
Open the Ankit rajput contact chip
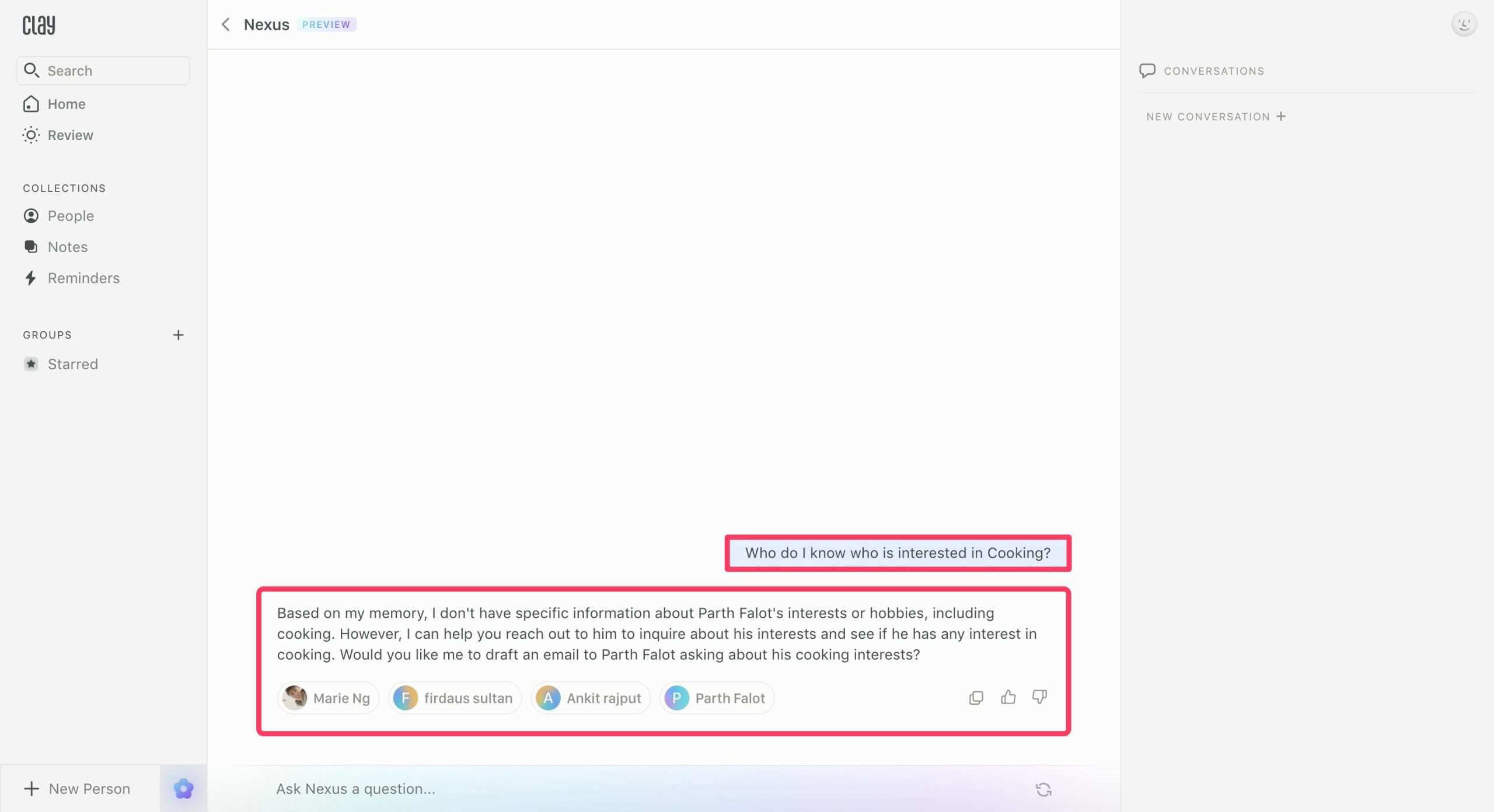[x=590, y=698]
